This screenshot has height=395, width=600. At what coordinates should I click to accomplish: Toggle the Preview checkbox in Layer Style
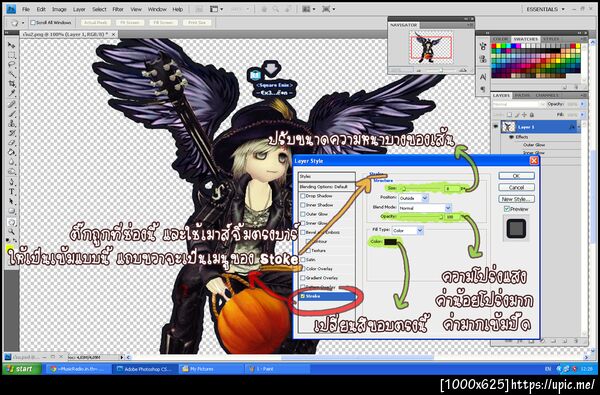(x=507, y=209)
